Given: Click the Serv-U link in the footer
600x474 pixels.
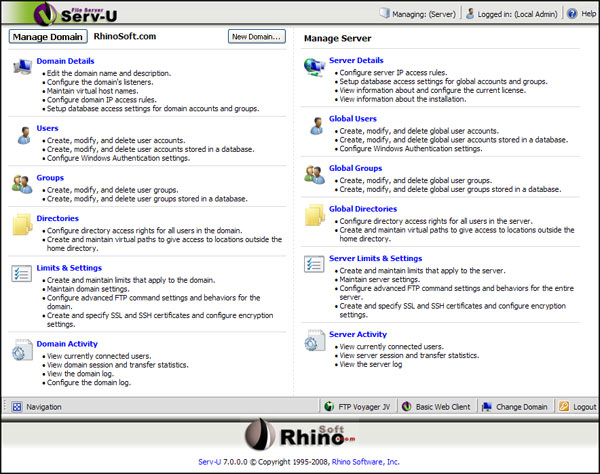Looking at the screenshot, I should pos(210,462).
